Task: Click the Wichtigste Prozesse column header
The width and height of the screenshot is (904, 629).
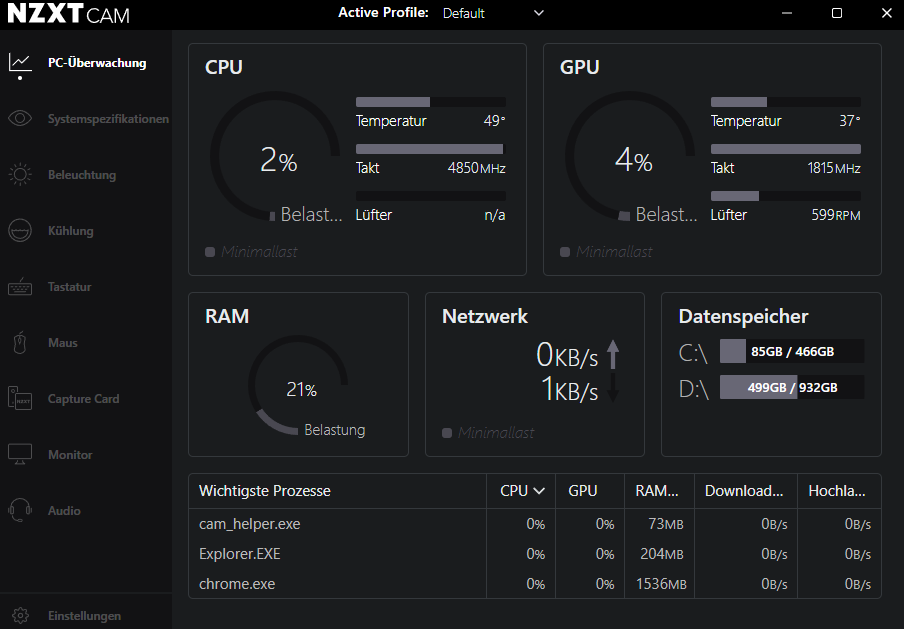Action: click(337, 491)
